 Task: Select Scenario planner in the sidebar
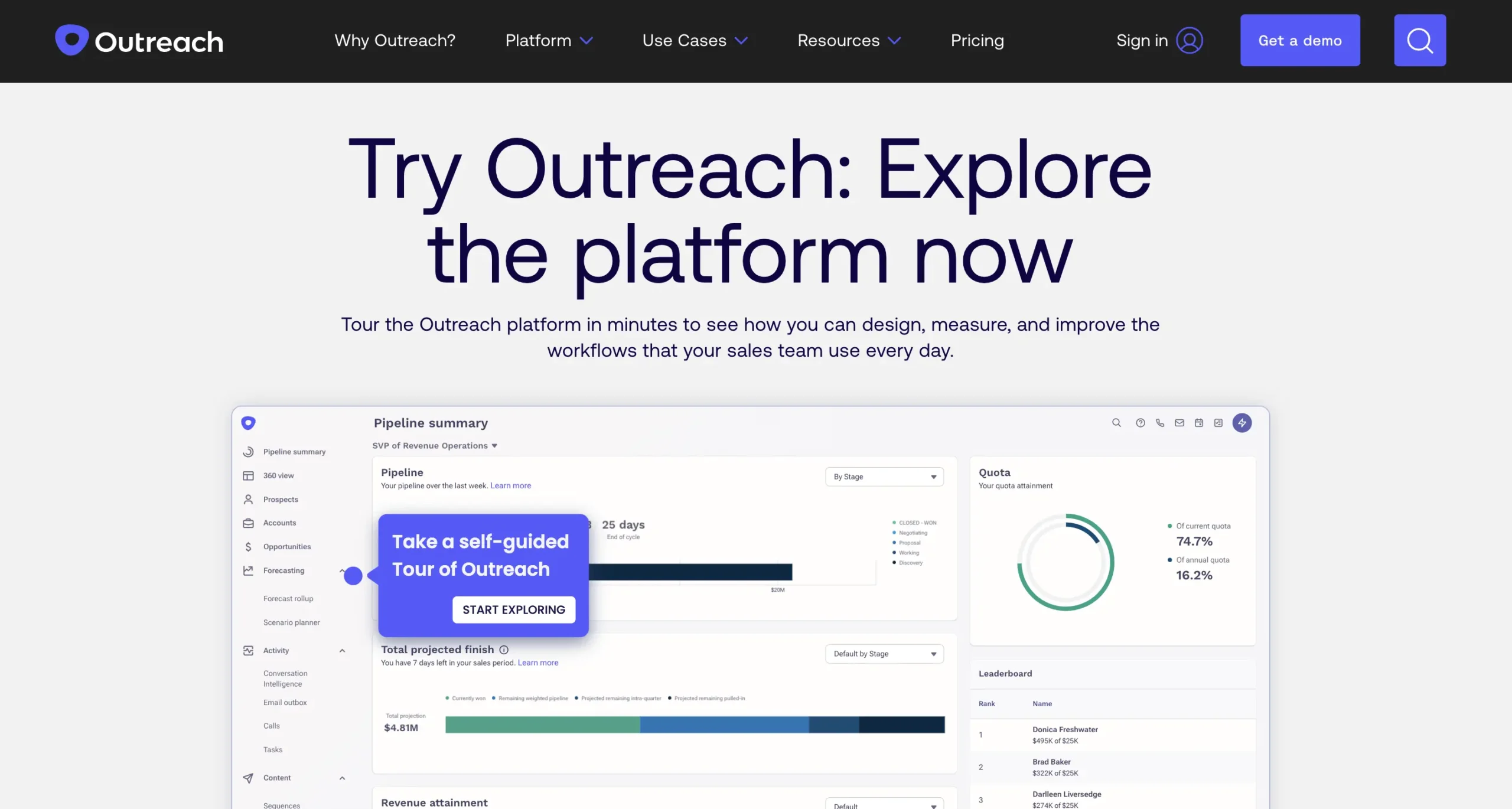291,622
